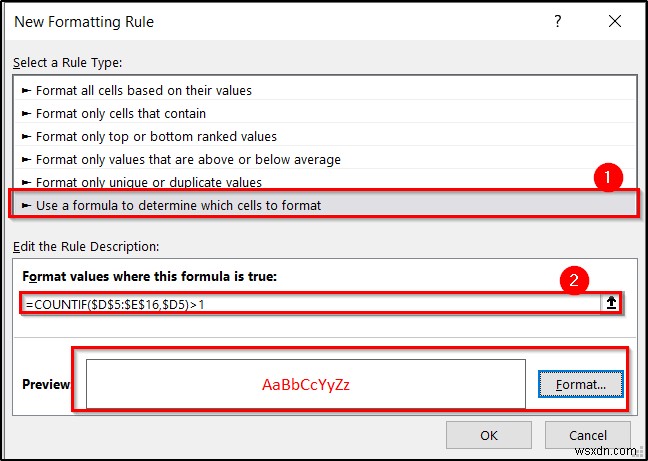Cancel the new formatting rule
Viewport: 648px width, 461px height.
589,435
